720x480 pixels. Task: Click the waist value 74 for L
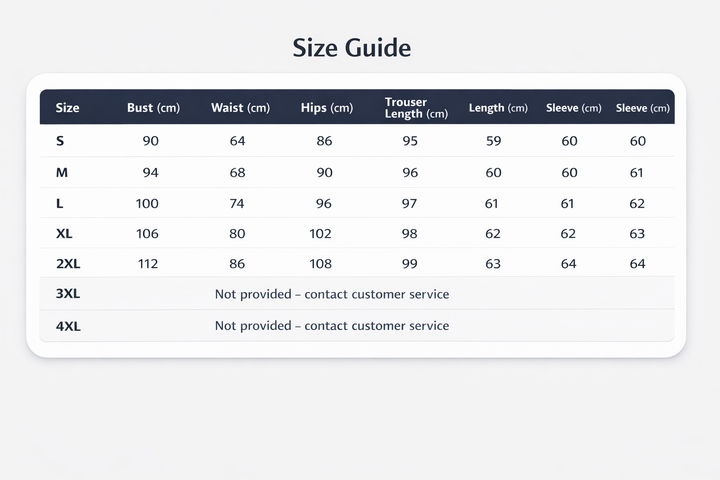tap(237, 203)
